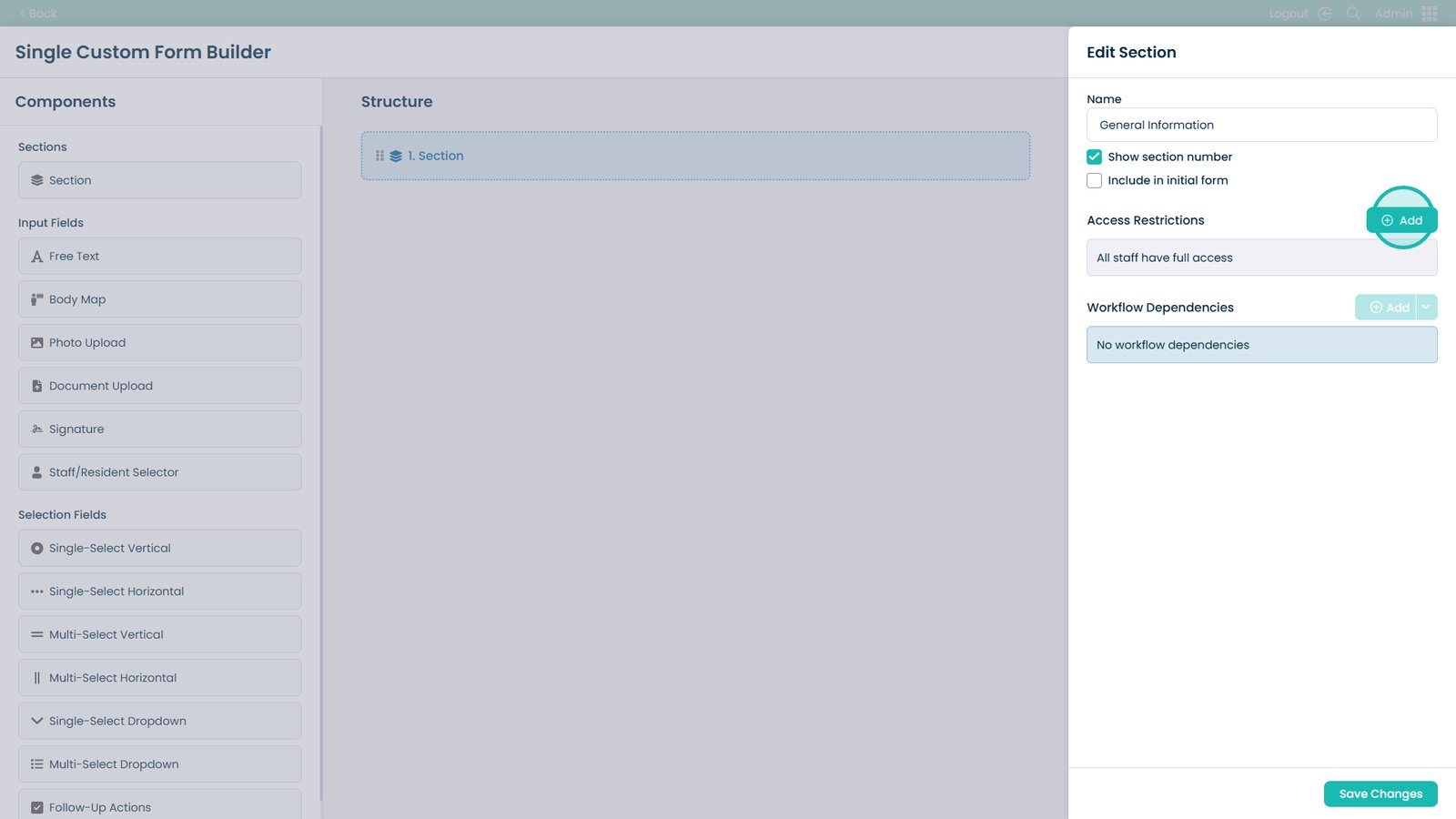This screenshot has width=1456, height=819.
Task: Click the Body Map component icon
Action: pos(37,299)
